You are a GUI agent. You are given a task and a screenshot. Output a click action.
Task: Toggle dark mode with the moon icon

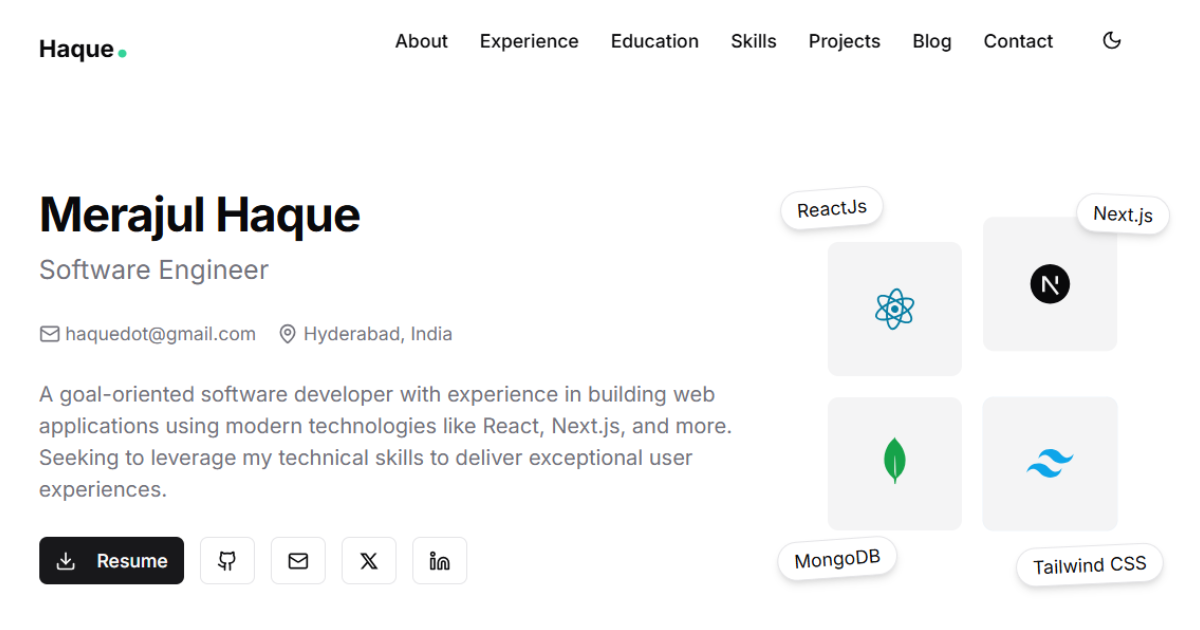click(1111, 40)
